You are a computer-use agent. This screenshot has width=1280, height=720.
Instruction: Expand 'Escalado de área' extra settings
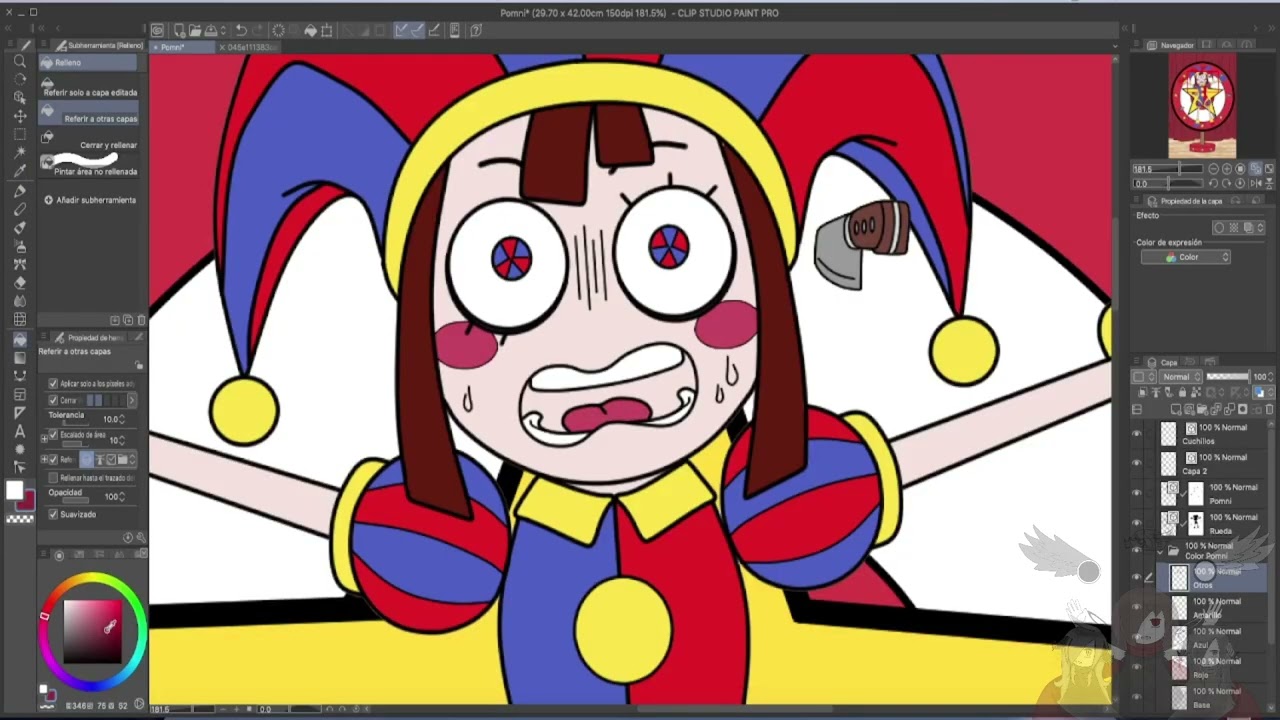[x=44, y=437]
